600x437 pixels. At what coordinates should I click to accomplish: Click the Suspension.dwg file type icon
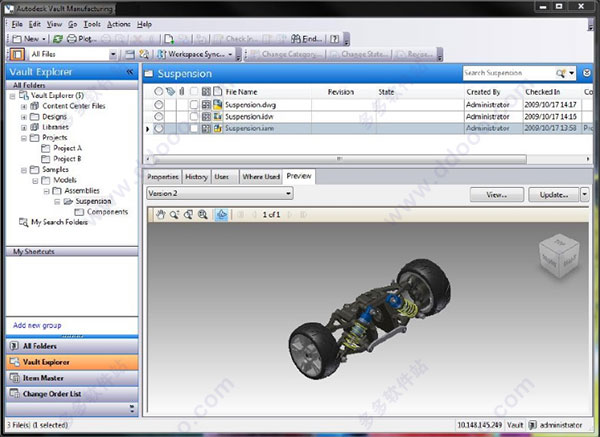click(218, 104)
